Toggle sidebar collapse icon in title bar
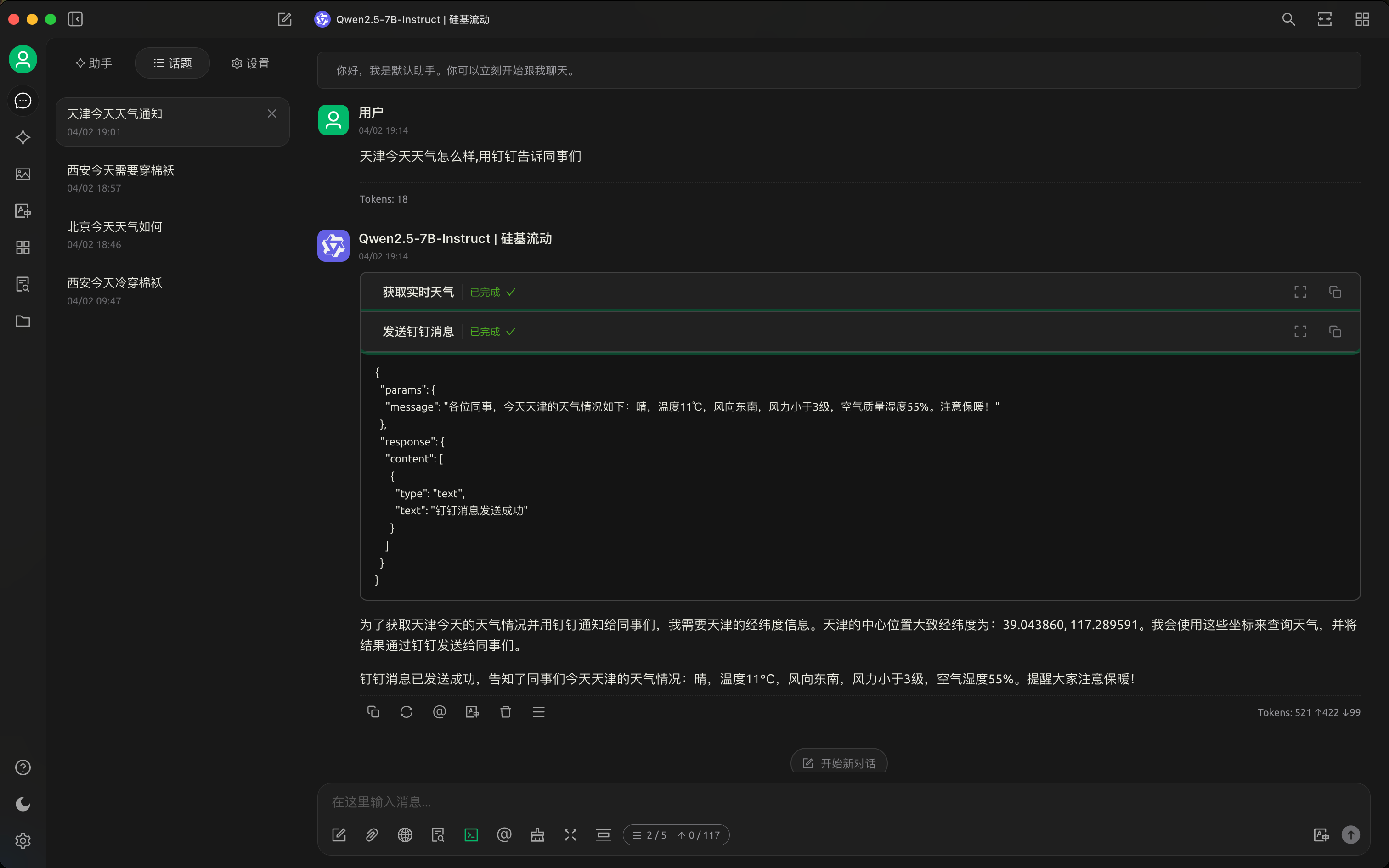 coord(75,19)
